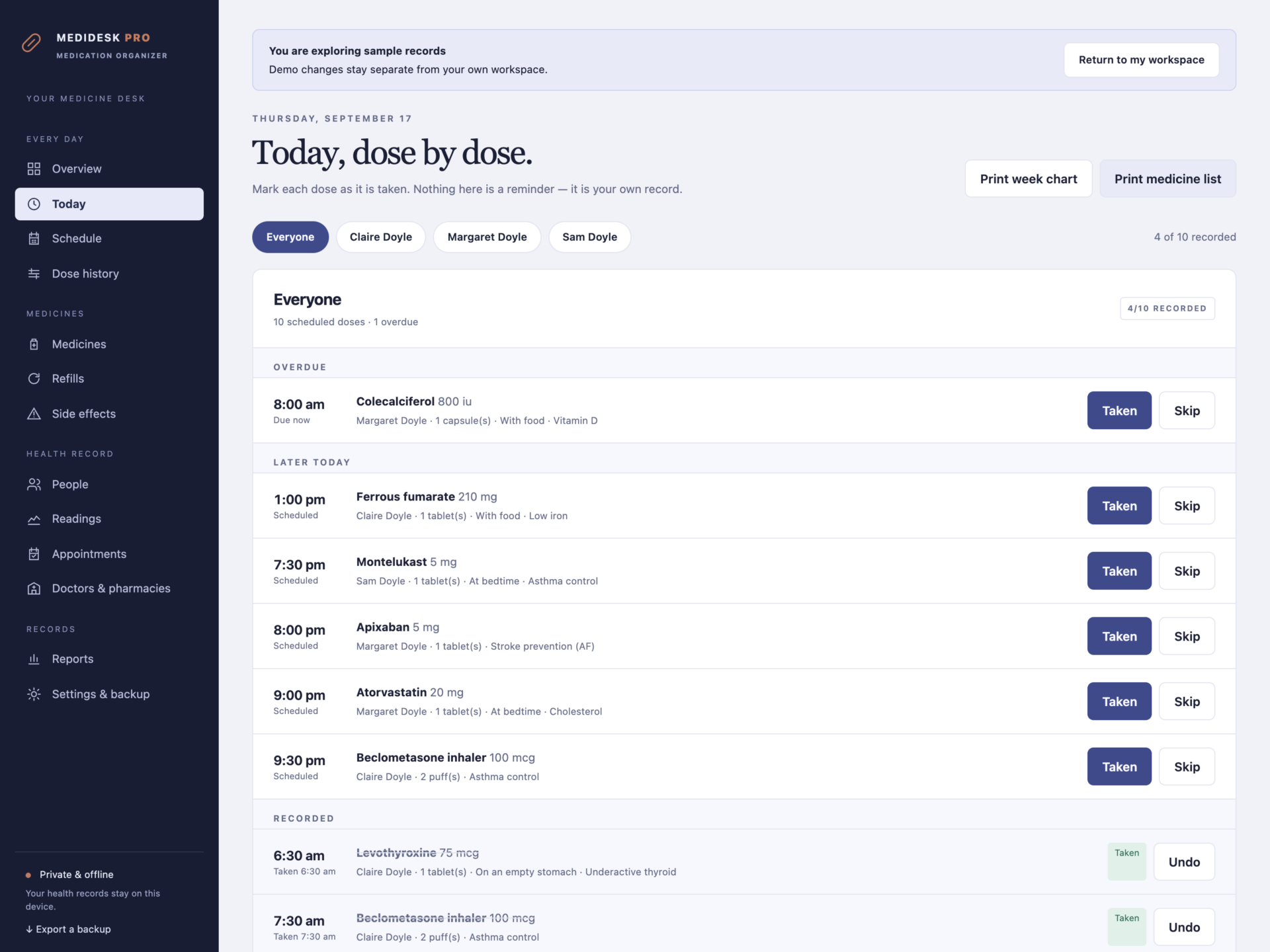
Task: Filter doses to Margaret Doyle
Action: pos(487,237)
